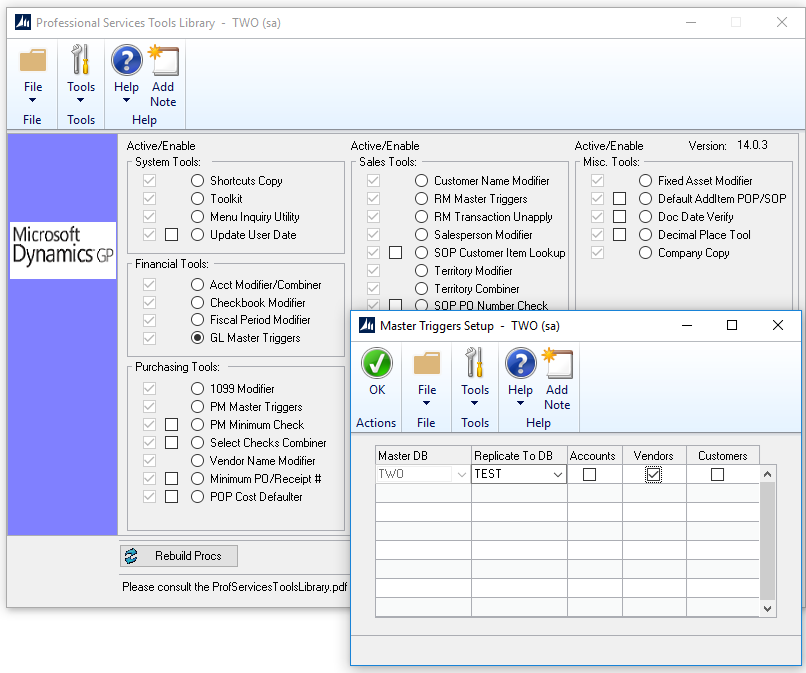Open the Tools wrench icon in main window

click(x=81, y=59)
